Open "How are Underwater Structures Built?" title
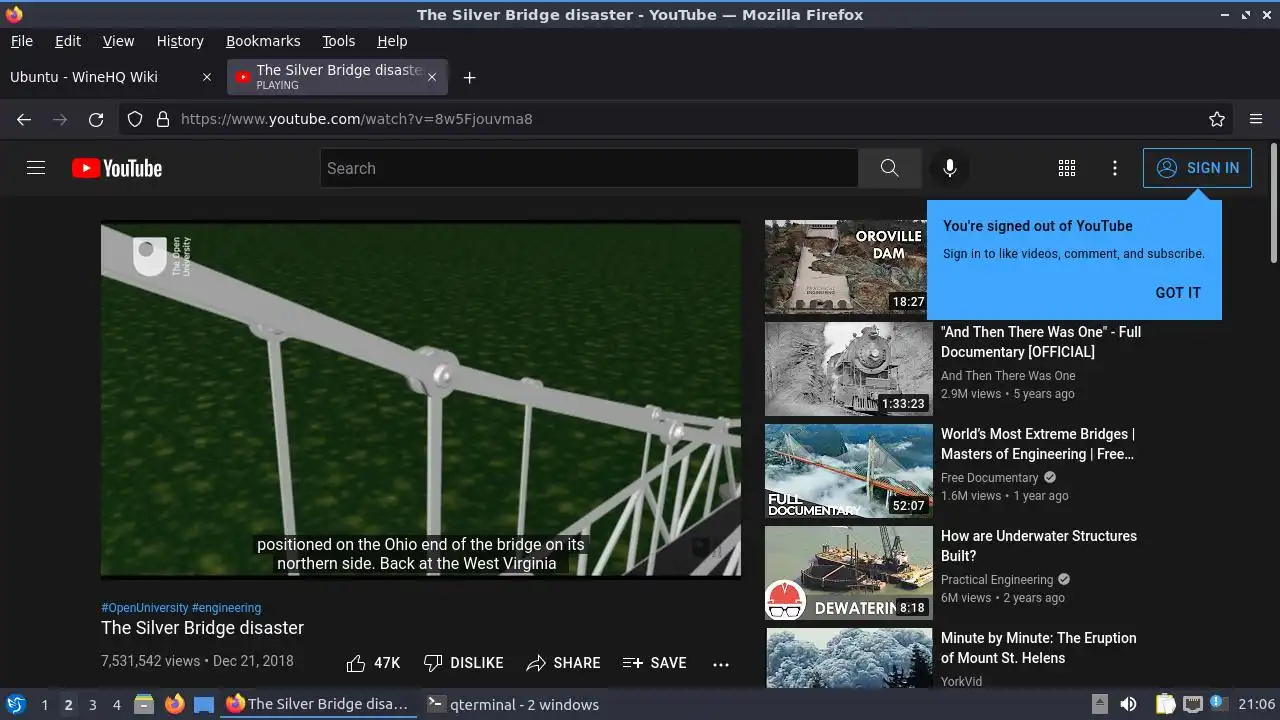1280x720 pixels. (1039, 546)
